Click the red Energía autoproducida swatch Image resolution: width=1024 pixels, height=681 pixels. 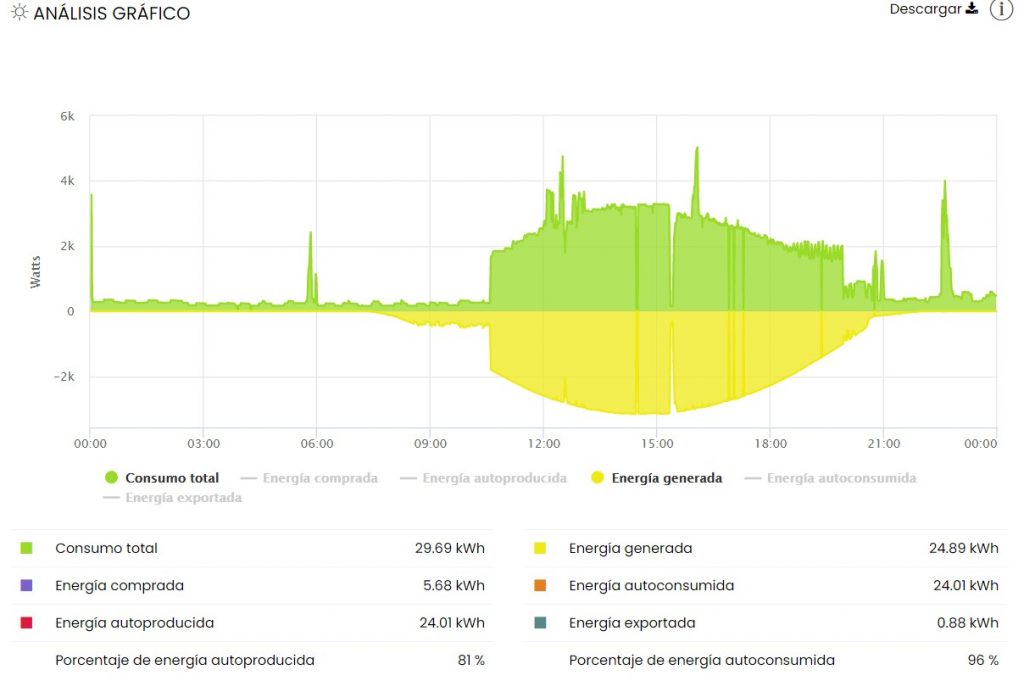tap(27, 623)
